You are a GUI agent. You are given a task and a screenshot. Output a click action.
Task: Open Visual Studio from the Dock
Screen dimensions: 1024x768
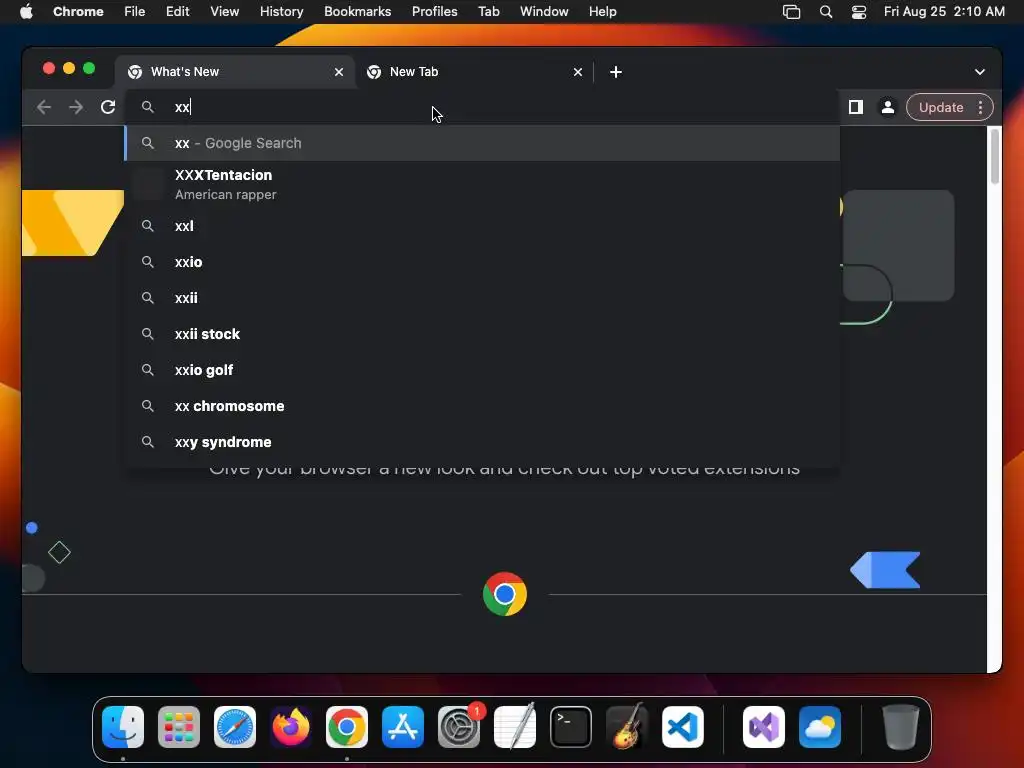click(763, 727)
